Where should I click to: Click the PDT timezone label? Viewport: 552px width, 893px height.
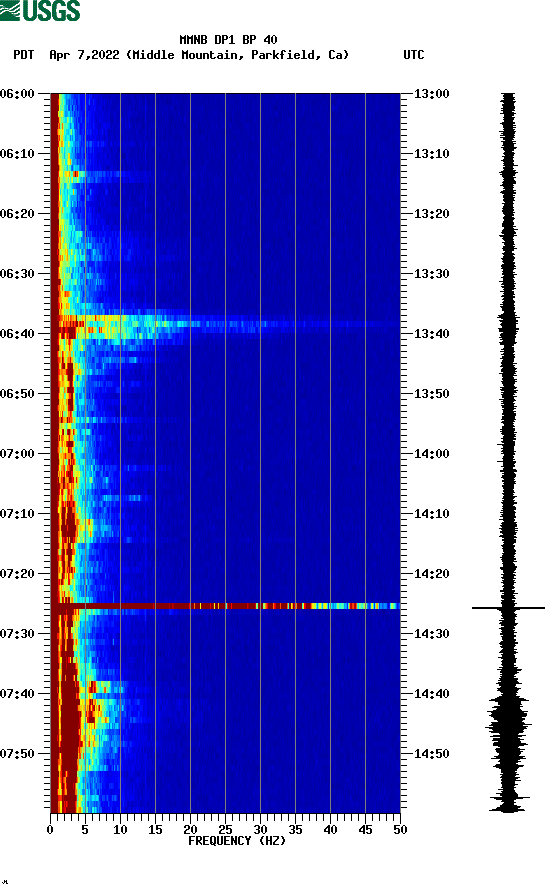pyautogui.click(x=23, y=55)
